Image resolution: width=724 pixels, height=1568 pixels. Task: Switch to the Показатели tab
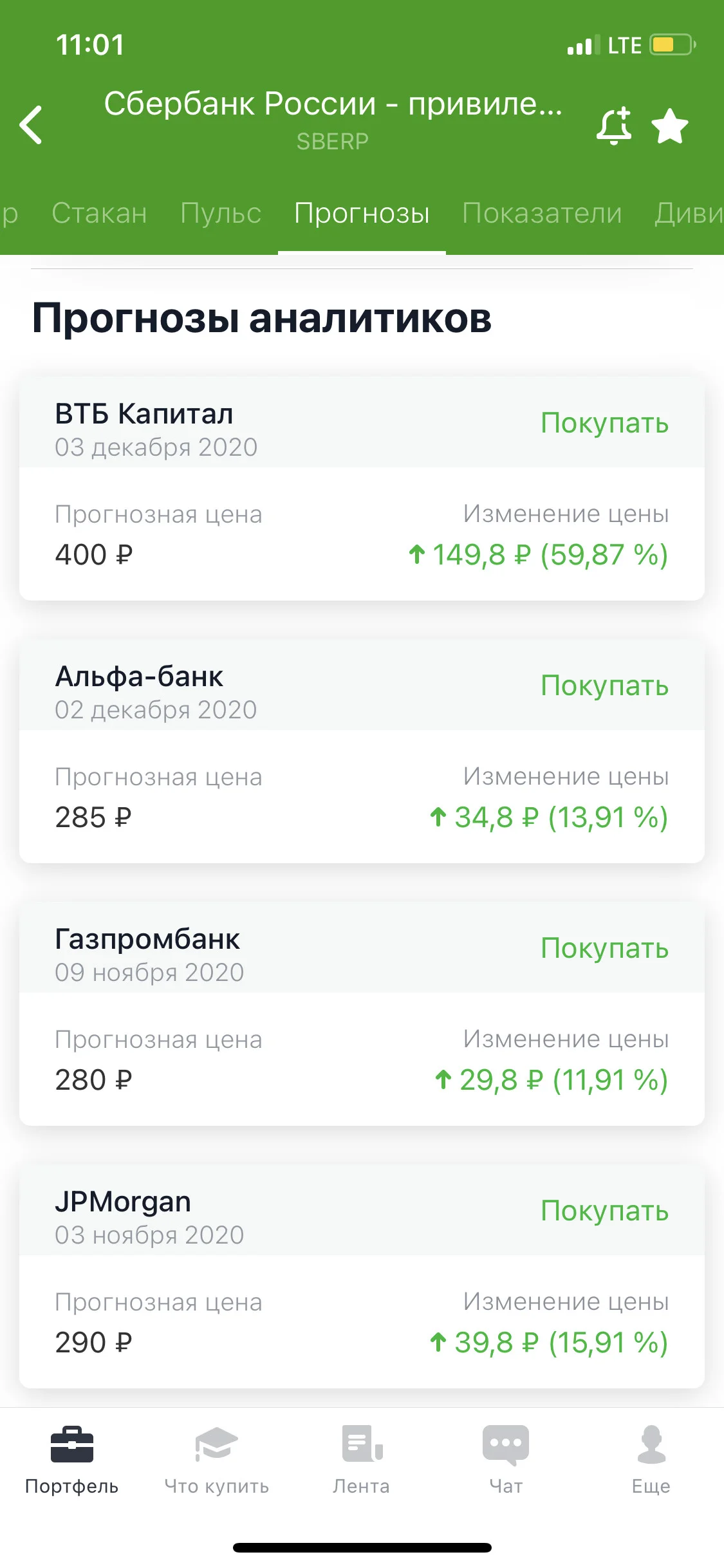pos(543,213)
